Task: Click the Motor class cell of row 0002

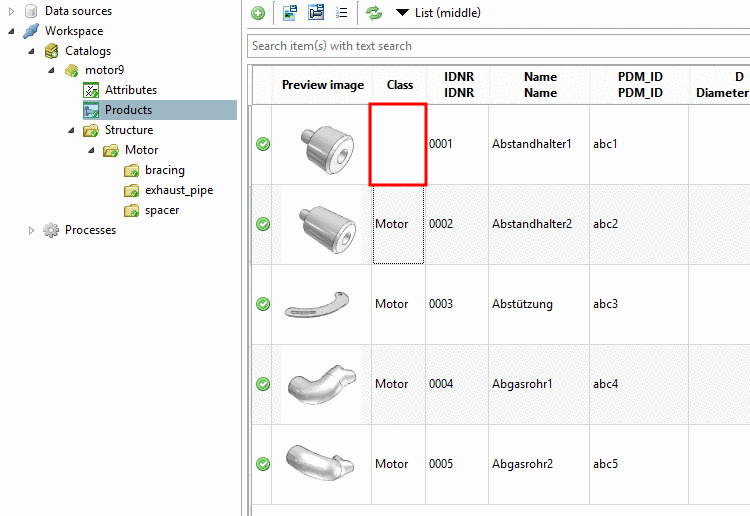Action: 398,224
